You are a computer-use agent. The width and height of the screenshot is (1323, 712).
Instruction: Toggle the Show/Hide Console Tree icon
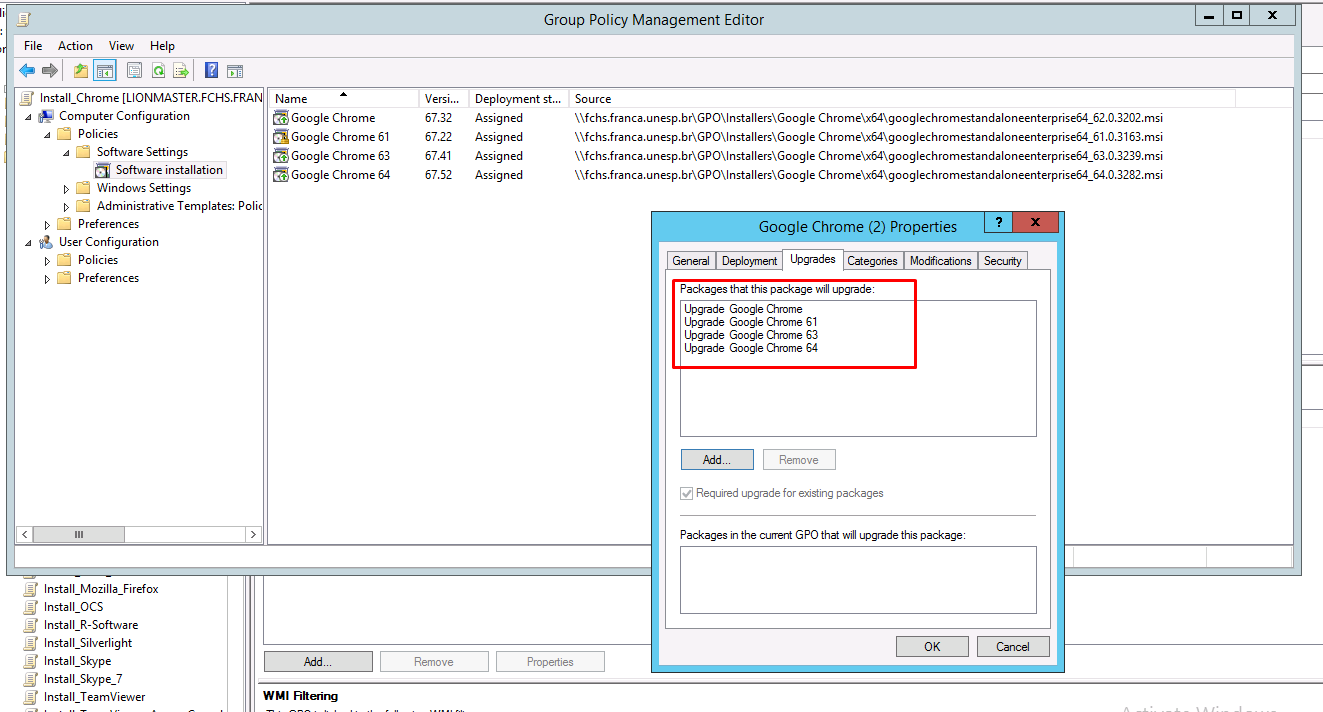(x=105, y=70)
